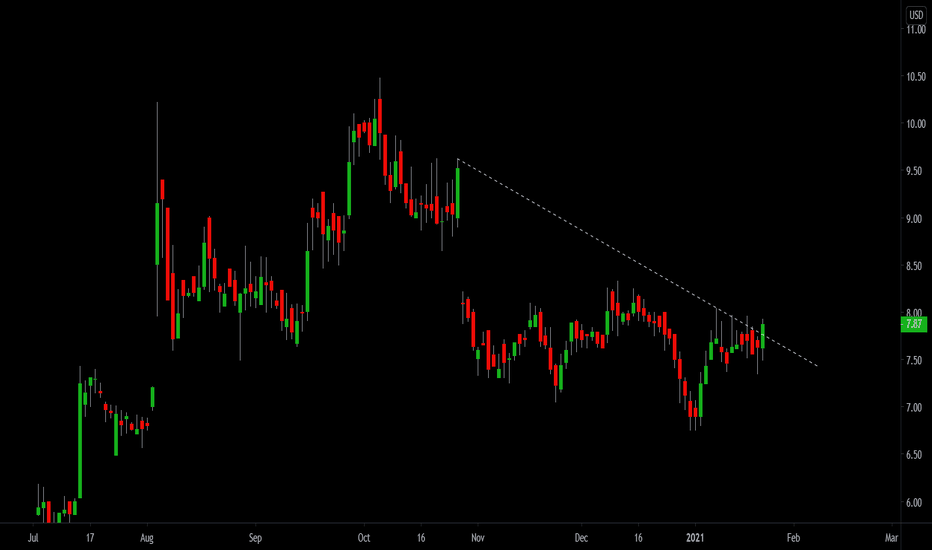Click the Jul label on time axis
Screen dimensions: 932x550
click(x=33, y=538)
